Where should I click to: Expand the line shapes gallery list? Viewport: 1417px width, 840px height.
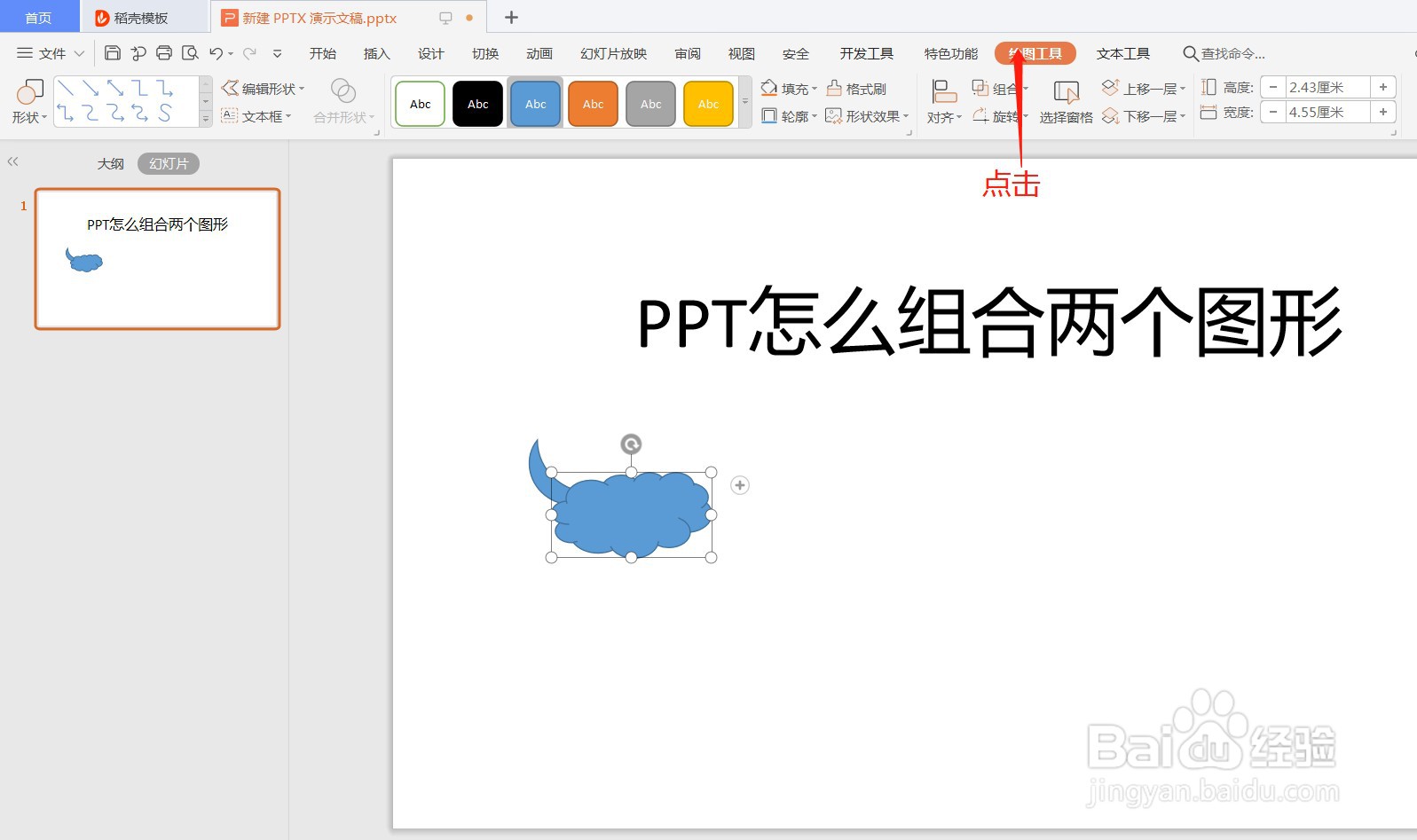click(x=206, y=119)
